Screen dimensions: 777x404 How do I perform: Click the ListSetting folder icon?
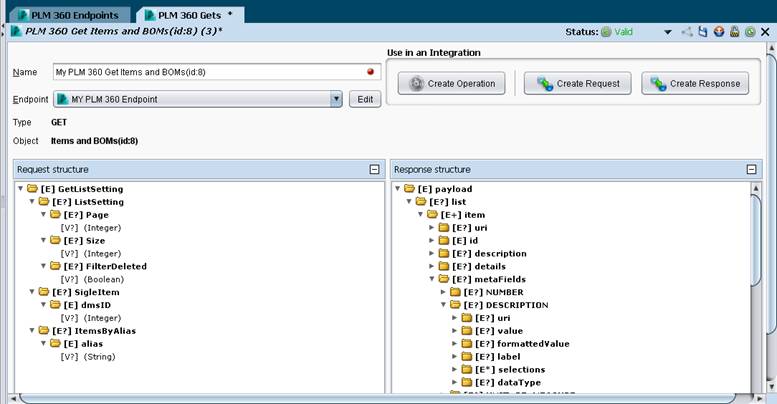44,201
